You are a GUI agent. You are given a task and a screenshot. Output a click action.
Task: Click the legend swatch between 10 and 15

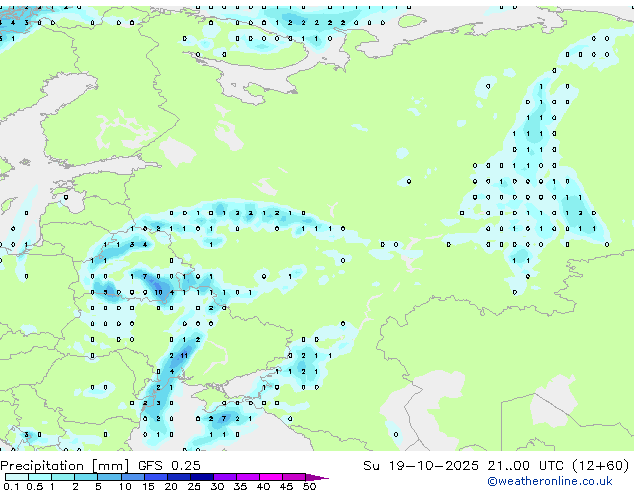click(x=132, y=477)
